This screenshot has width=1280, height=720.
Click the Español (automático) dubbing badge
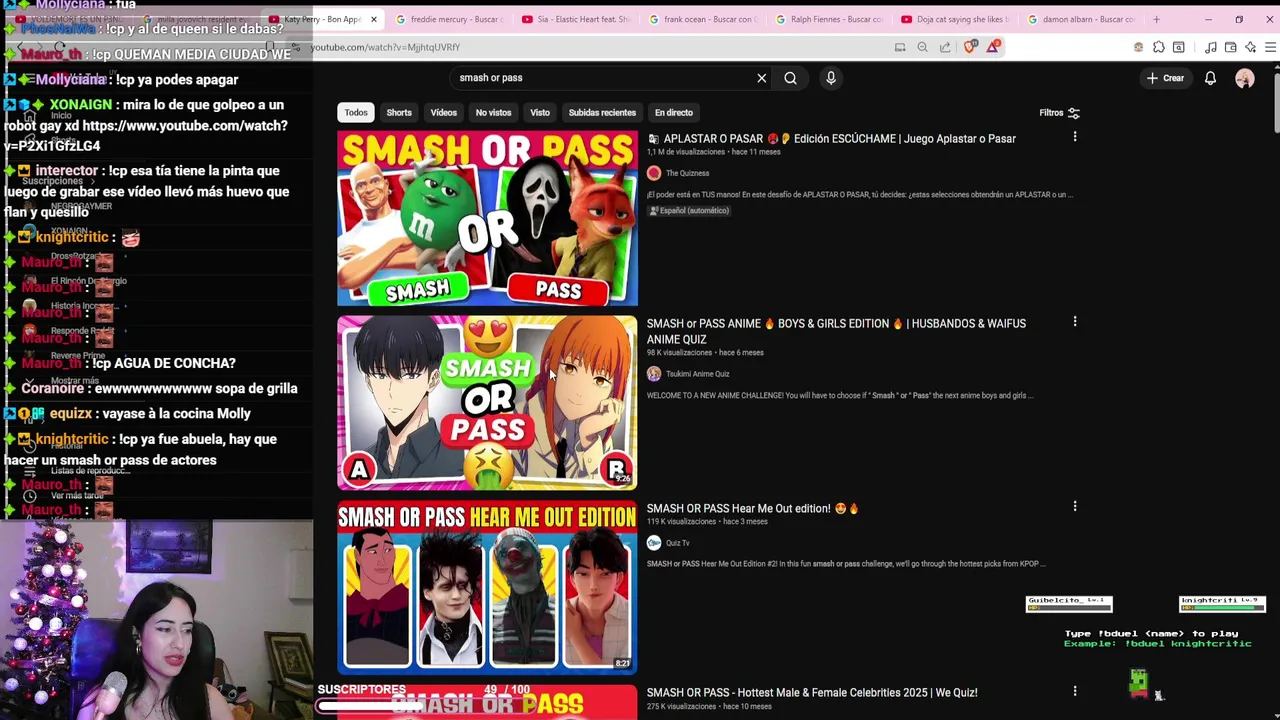pos(690,211)
